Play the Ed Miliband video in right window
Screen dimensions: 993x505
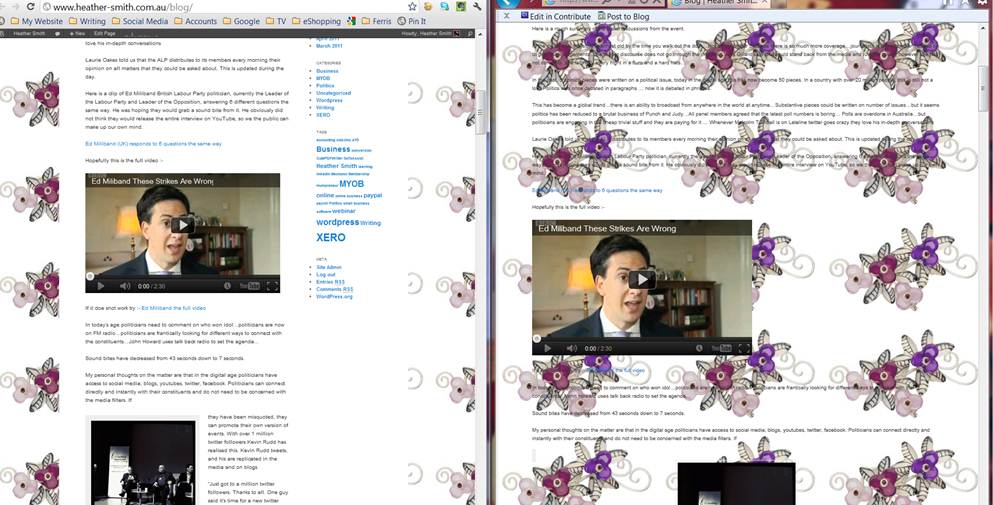coord(642,279)
